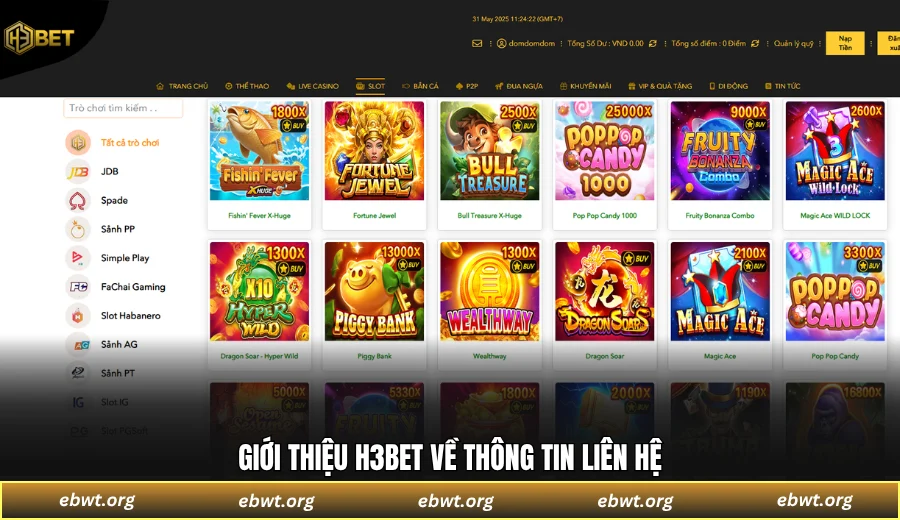Click the H3BET logo
Screen dimensions: 900x520
39,38
